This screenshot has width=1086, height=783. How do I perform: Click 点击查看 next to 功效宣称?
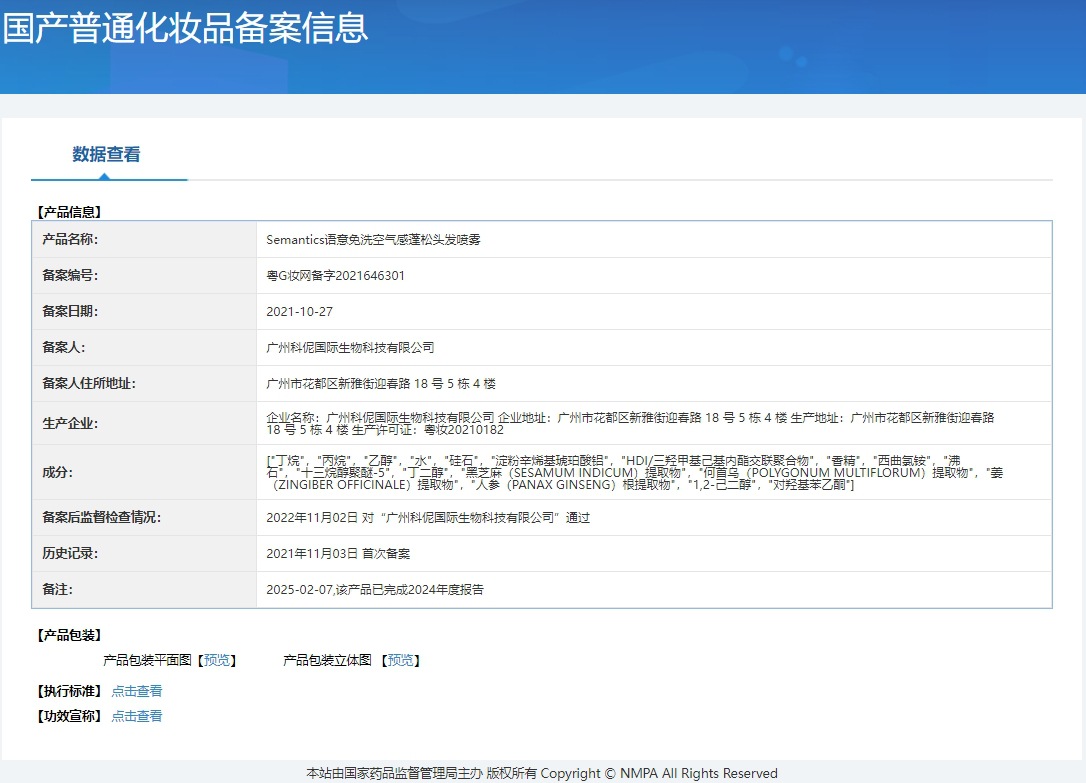136,716
